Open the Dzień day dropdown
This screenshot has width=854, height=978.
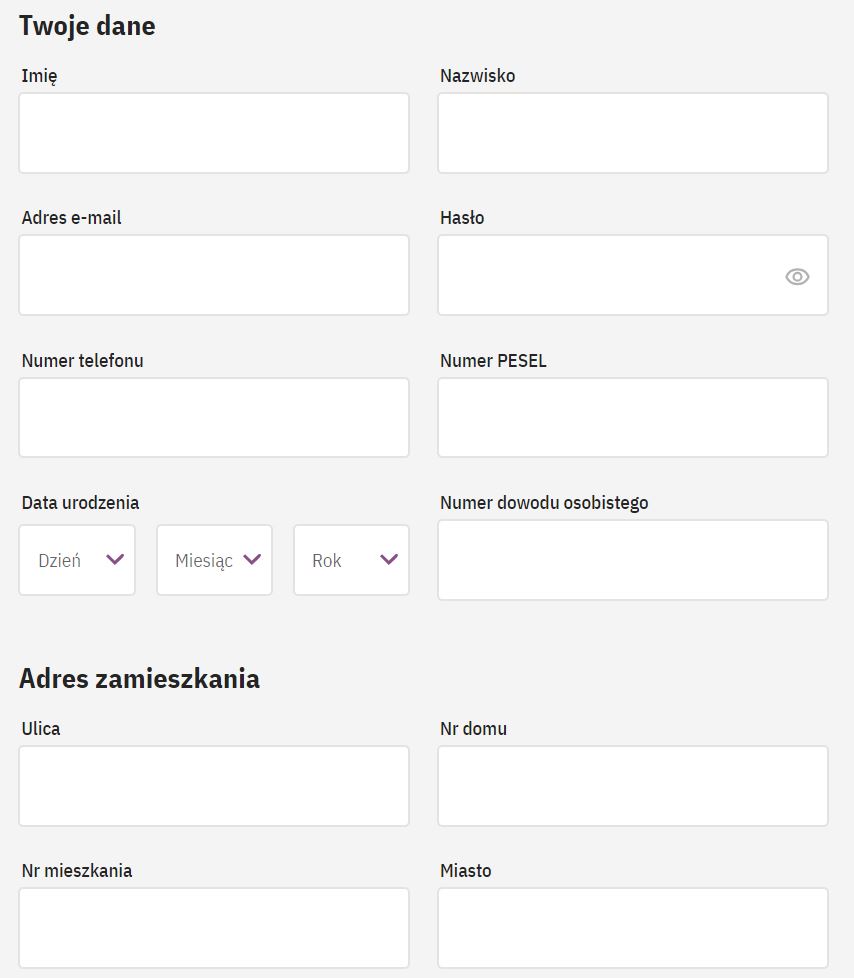pyautogui.click(x=77, y=560)
